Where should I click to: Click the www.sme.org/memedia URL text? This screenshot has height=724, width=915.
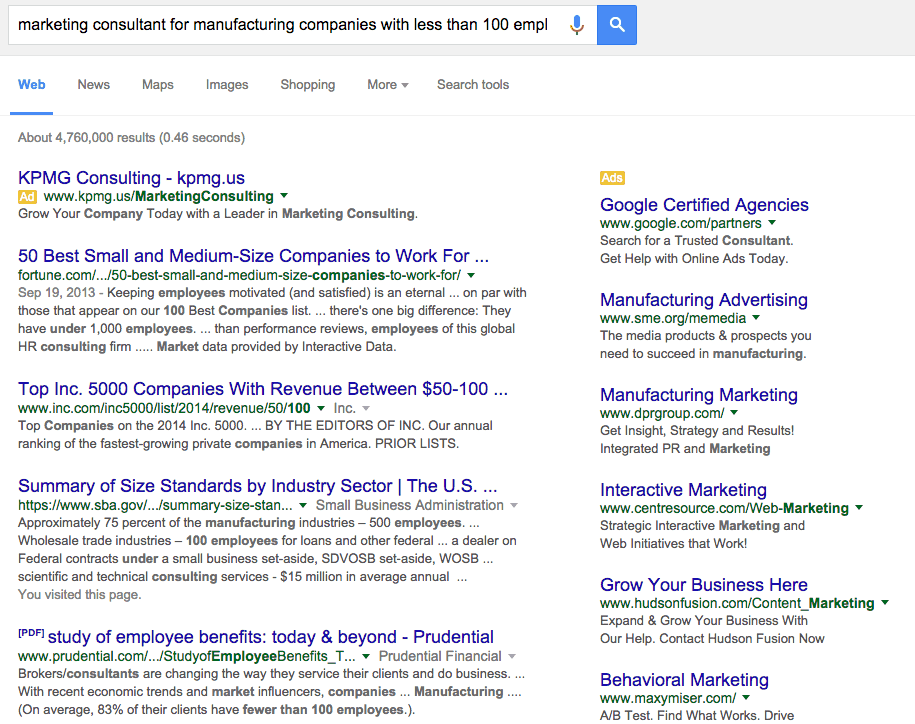[673, 318]
